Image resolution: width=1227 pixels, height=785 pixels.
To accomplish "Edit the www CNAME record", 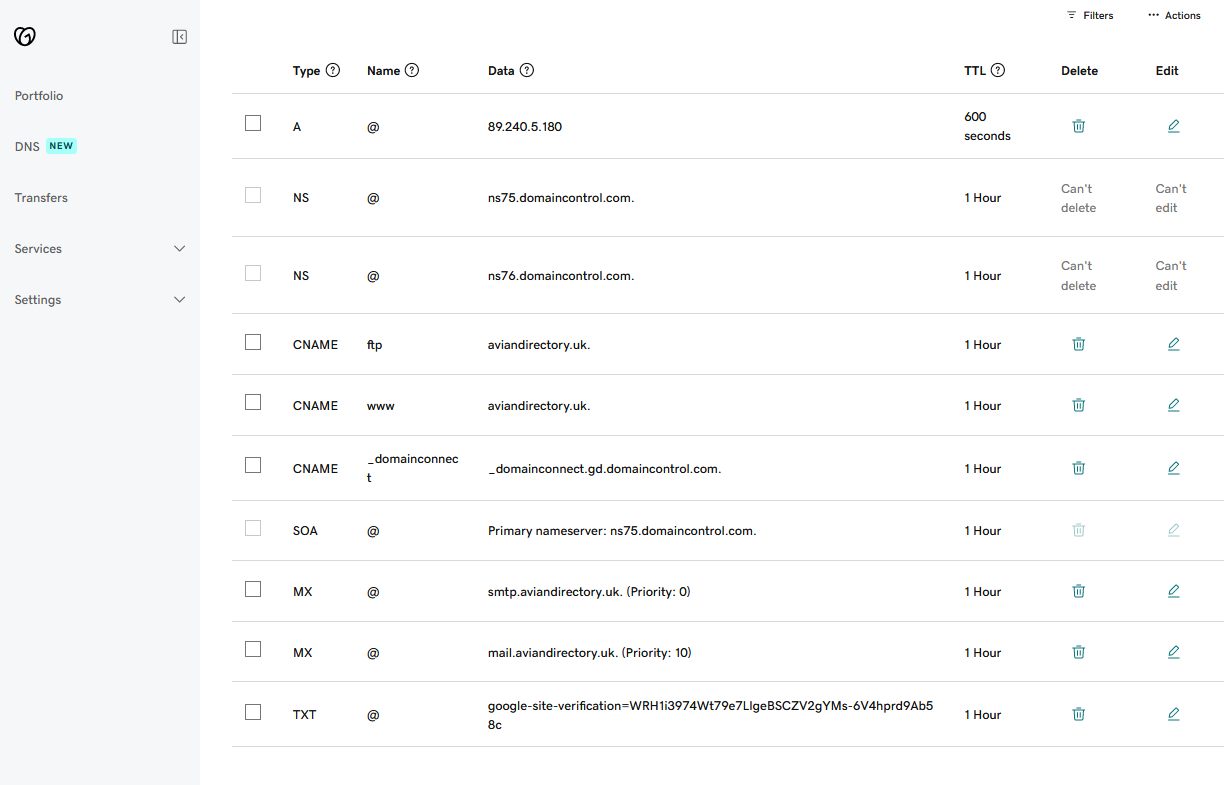I will pos(1173,405).
